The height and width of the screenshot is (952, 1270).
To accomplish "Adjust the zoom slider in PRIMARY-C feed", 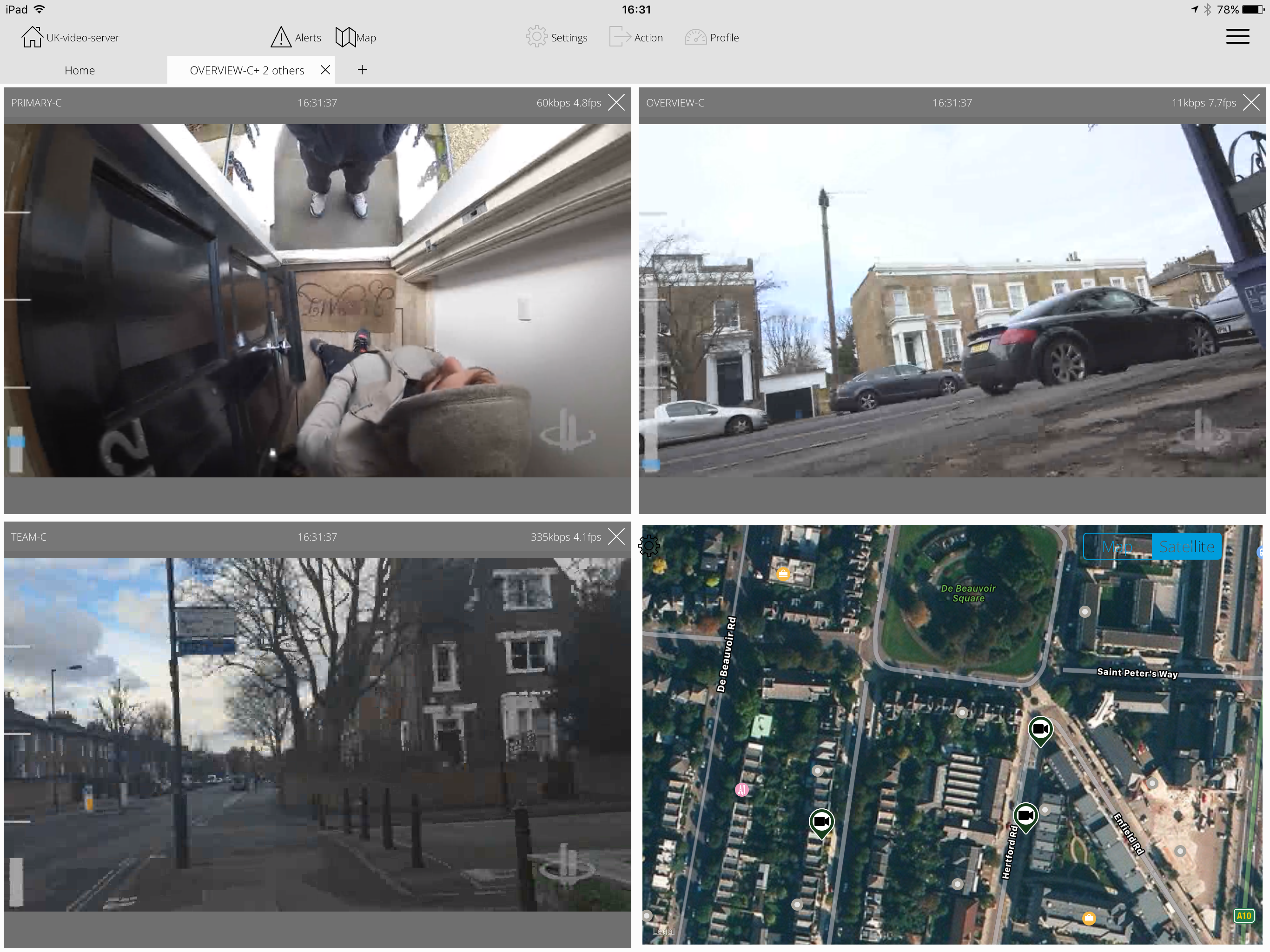I will pos(16,450).
